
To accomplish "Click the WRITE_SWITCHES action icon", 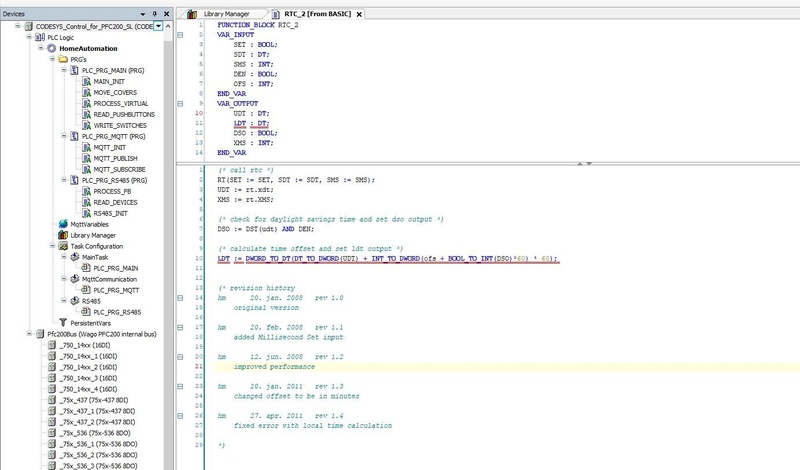I will 86,125.
